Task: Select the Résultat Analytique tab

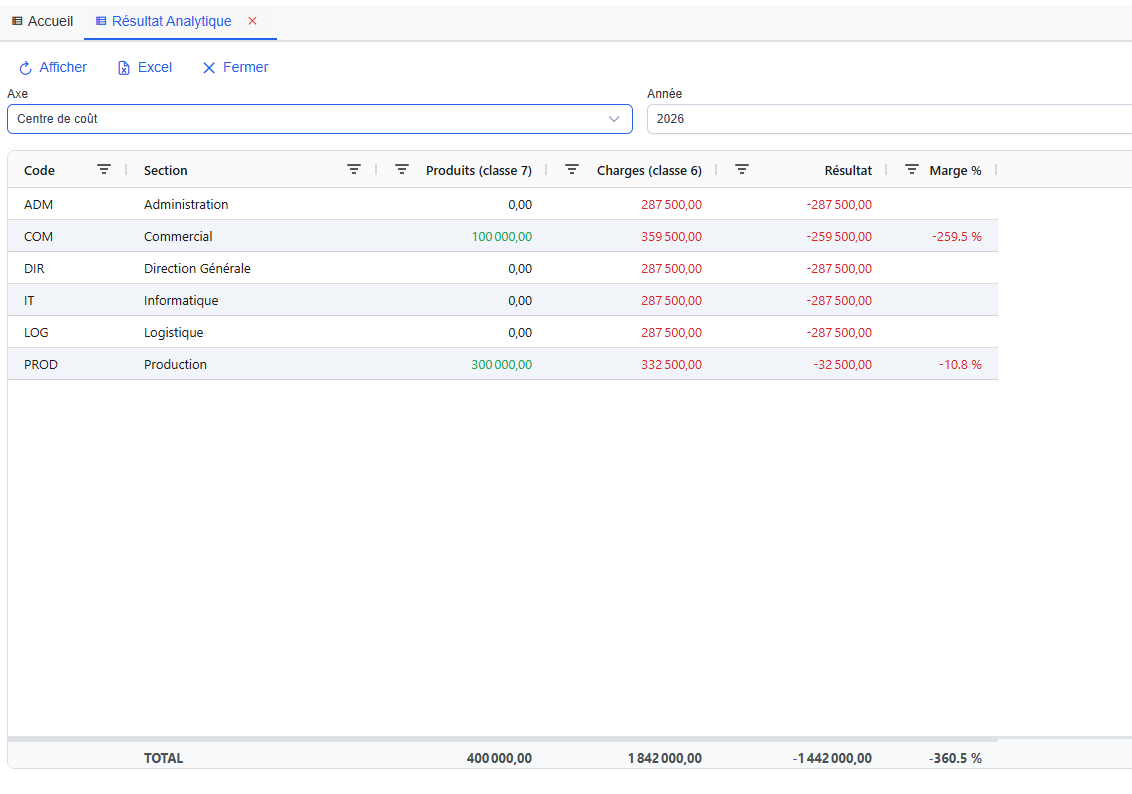Action: click(170, 21)
